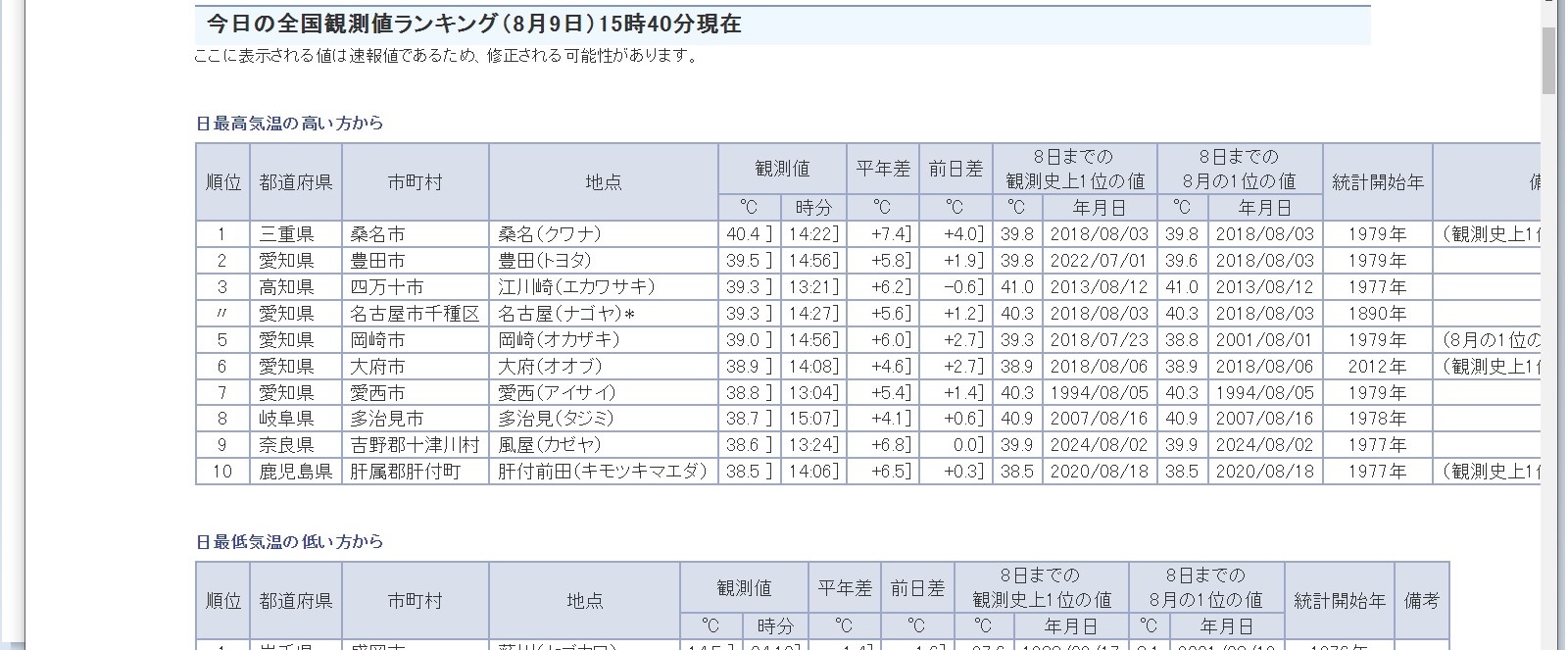Select the 吉野郡十津川村 municipality cell
This screenshot has width=1568, height=650.
tap(416, 445)
